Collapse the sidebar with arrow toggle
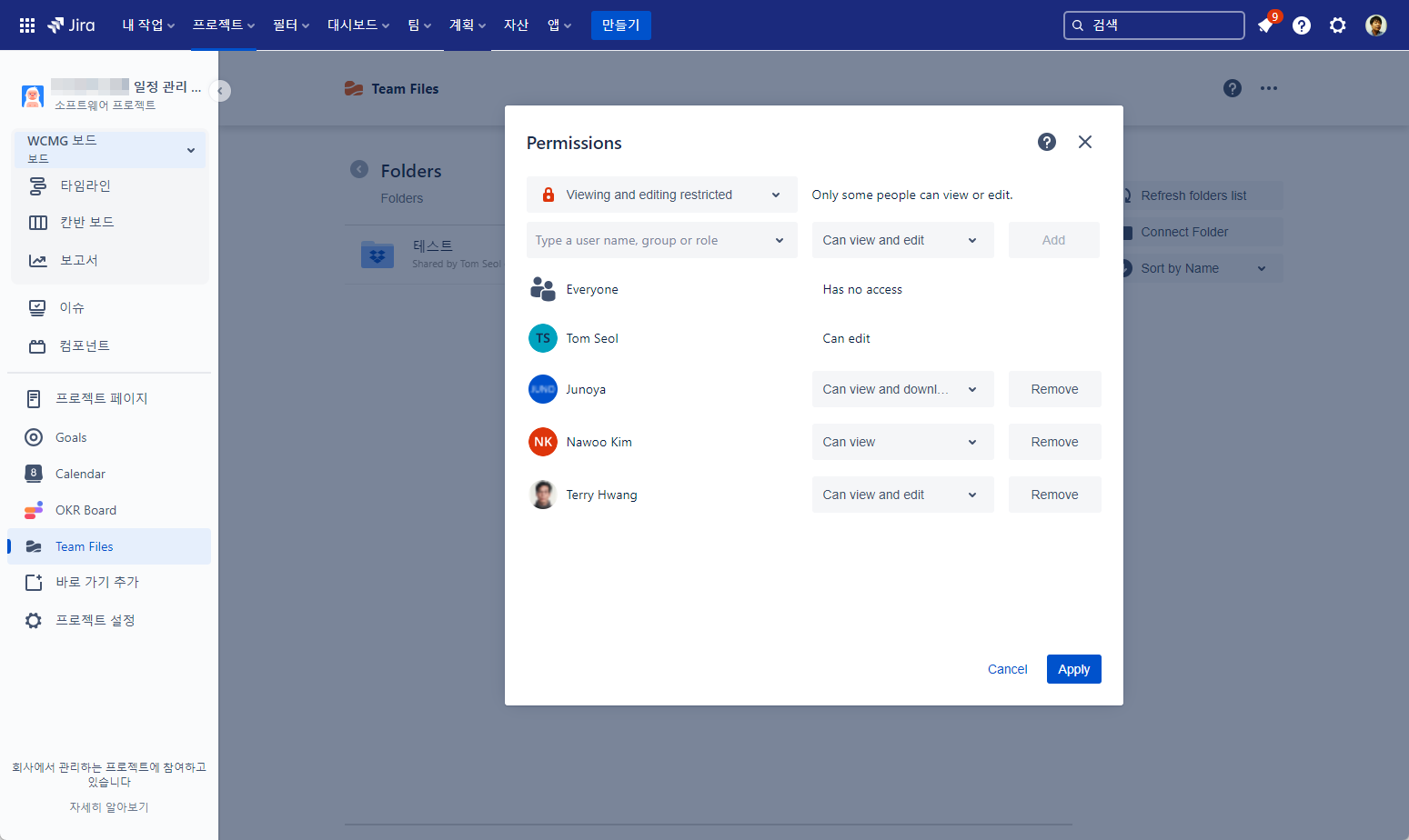Screen dimensions: 1409x840 [x=219, y=91]
